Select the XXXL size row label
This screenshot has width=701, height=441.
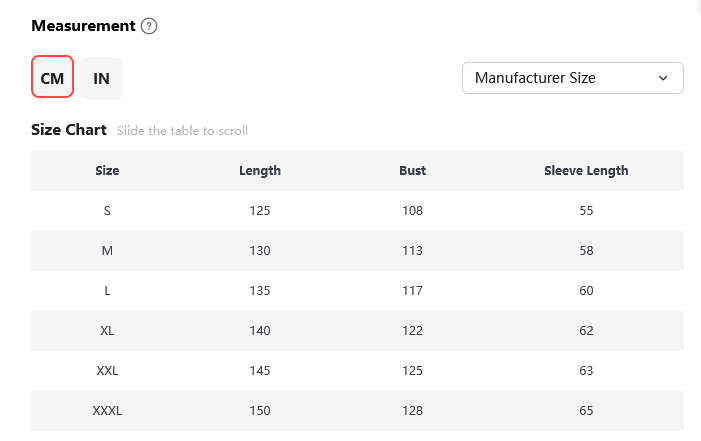pyautogui.click(x=107, y=411)
